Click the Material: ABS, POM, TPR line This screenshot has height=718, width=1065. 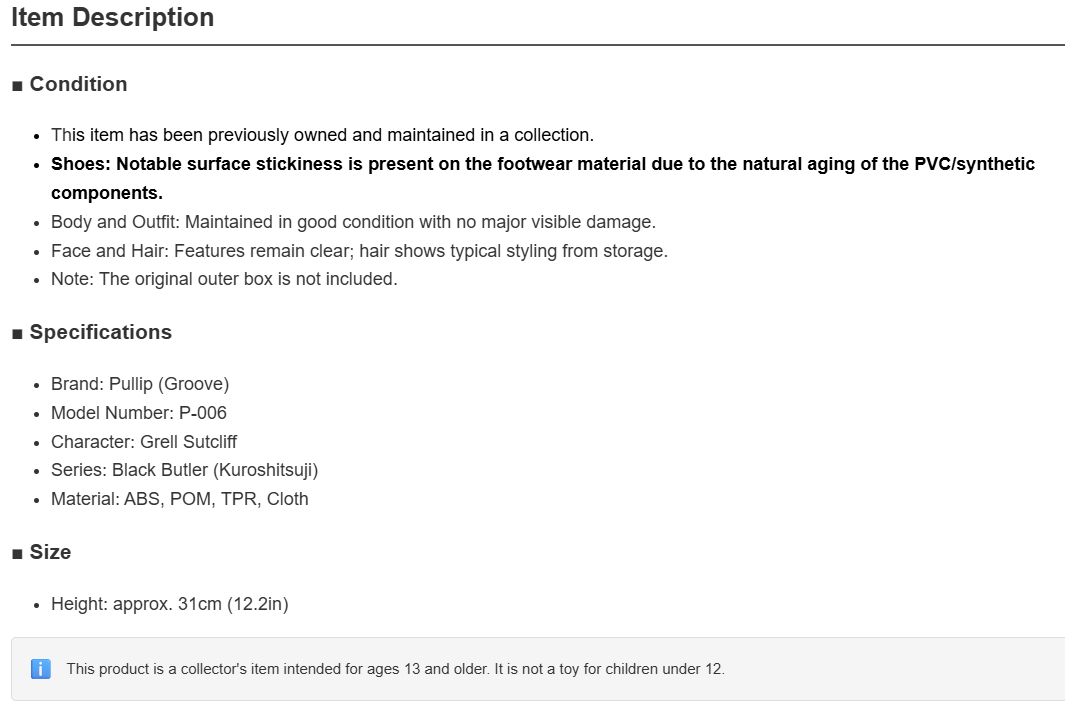click(180, 499)
